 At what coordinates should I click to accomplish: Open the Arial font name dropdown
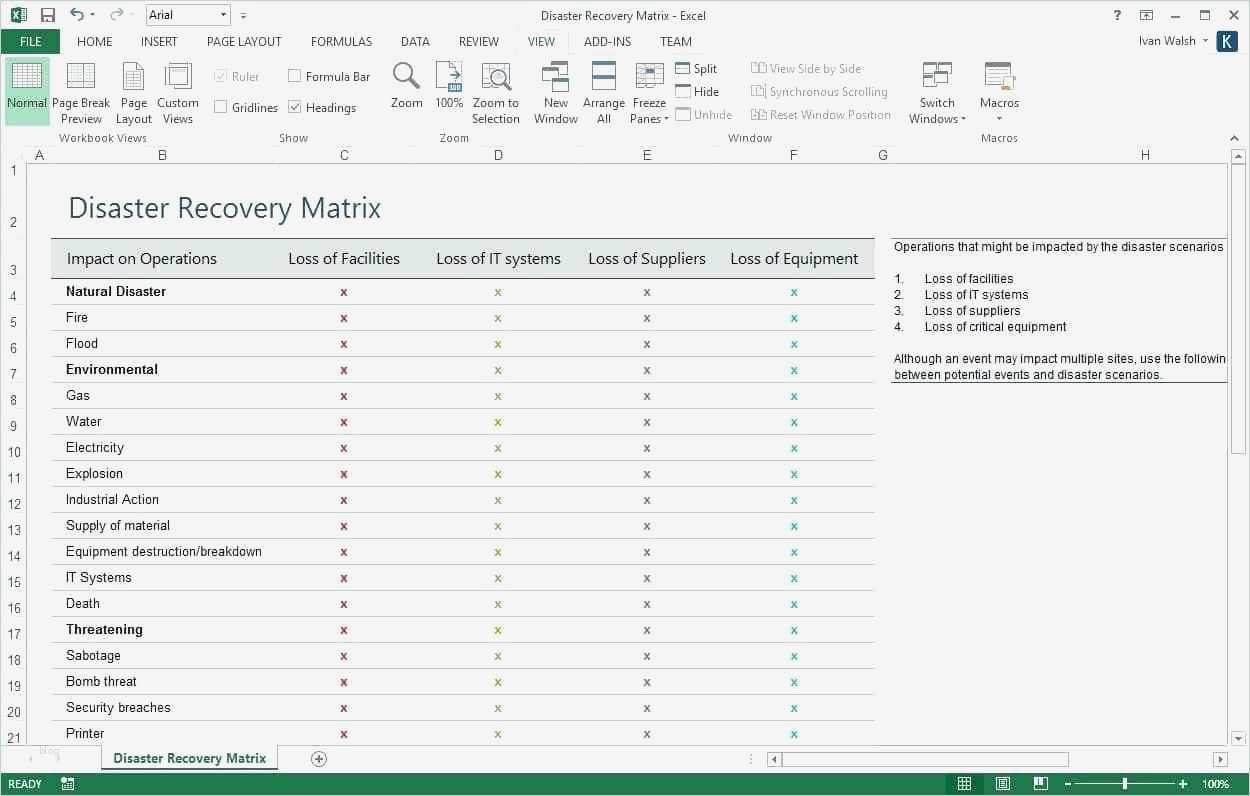pos(224,15)
